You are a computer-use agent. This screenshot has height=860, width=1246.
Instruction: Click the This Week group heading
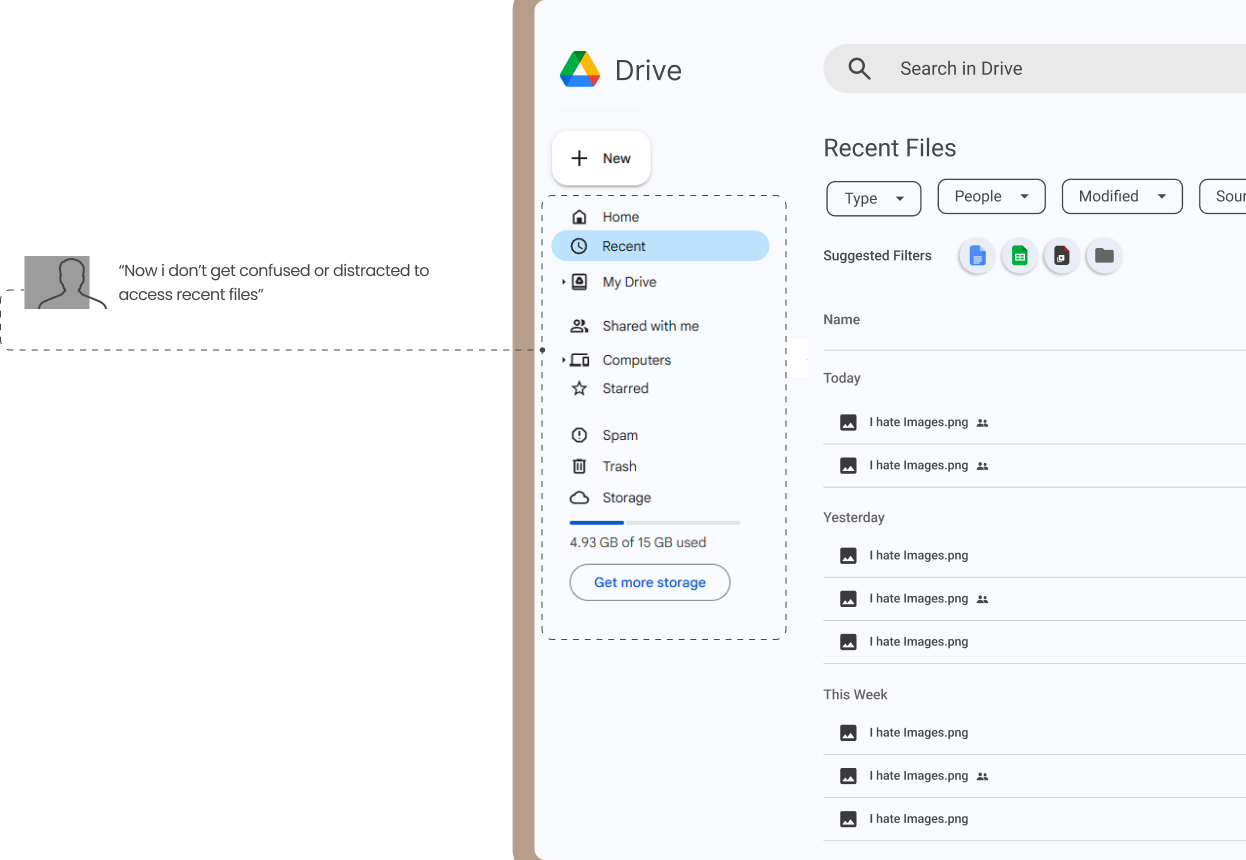(x=855, y=694)
